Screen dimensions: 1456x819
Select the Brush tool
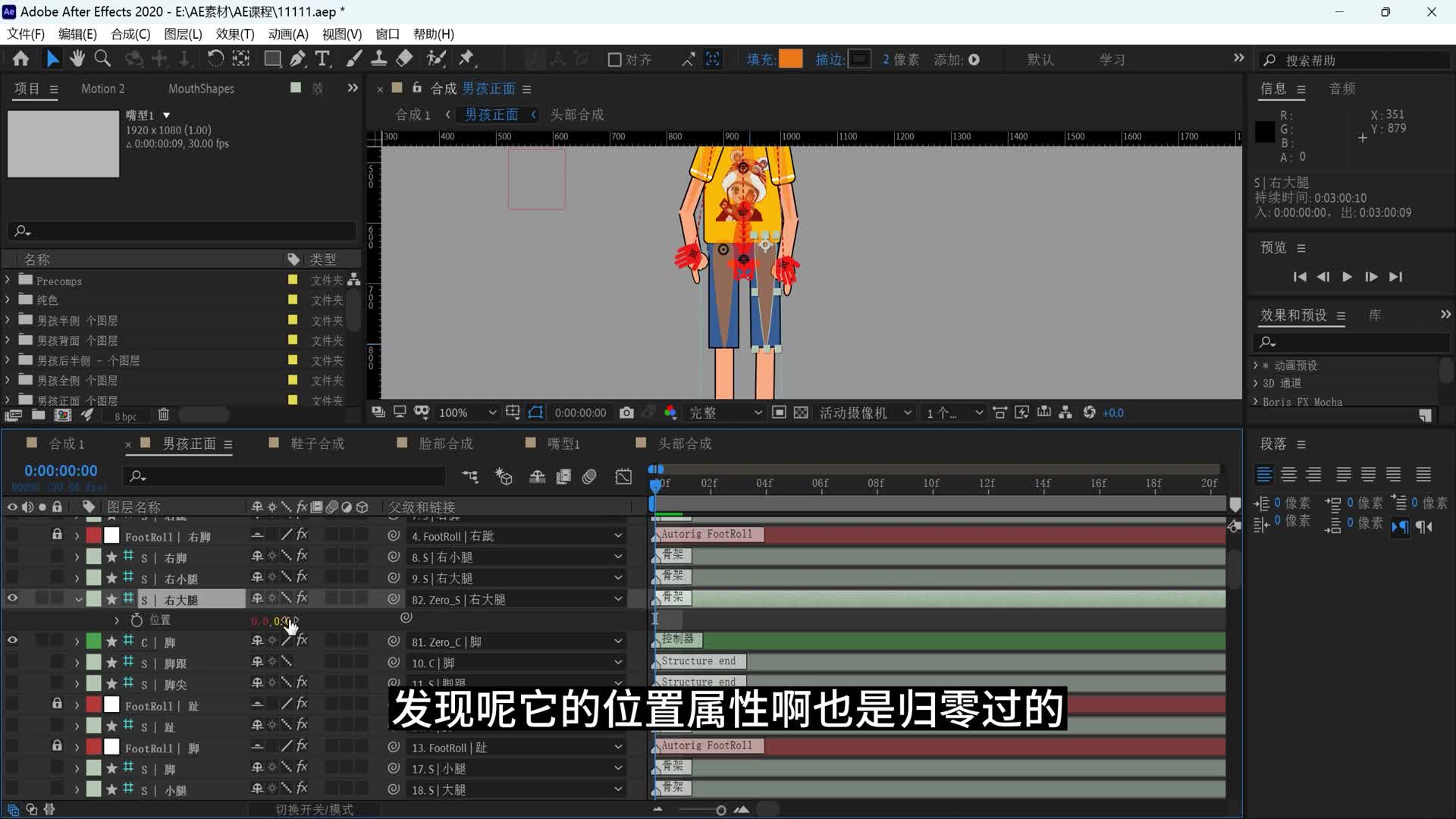(x=354, y=59)
